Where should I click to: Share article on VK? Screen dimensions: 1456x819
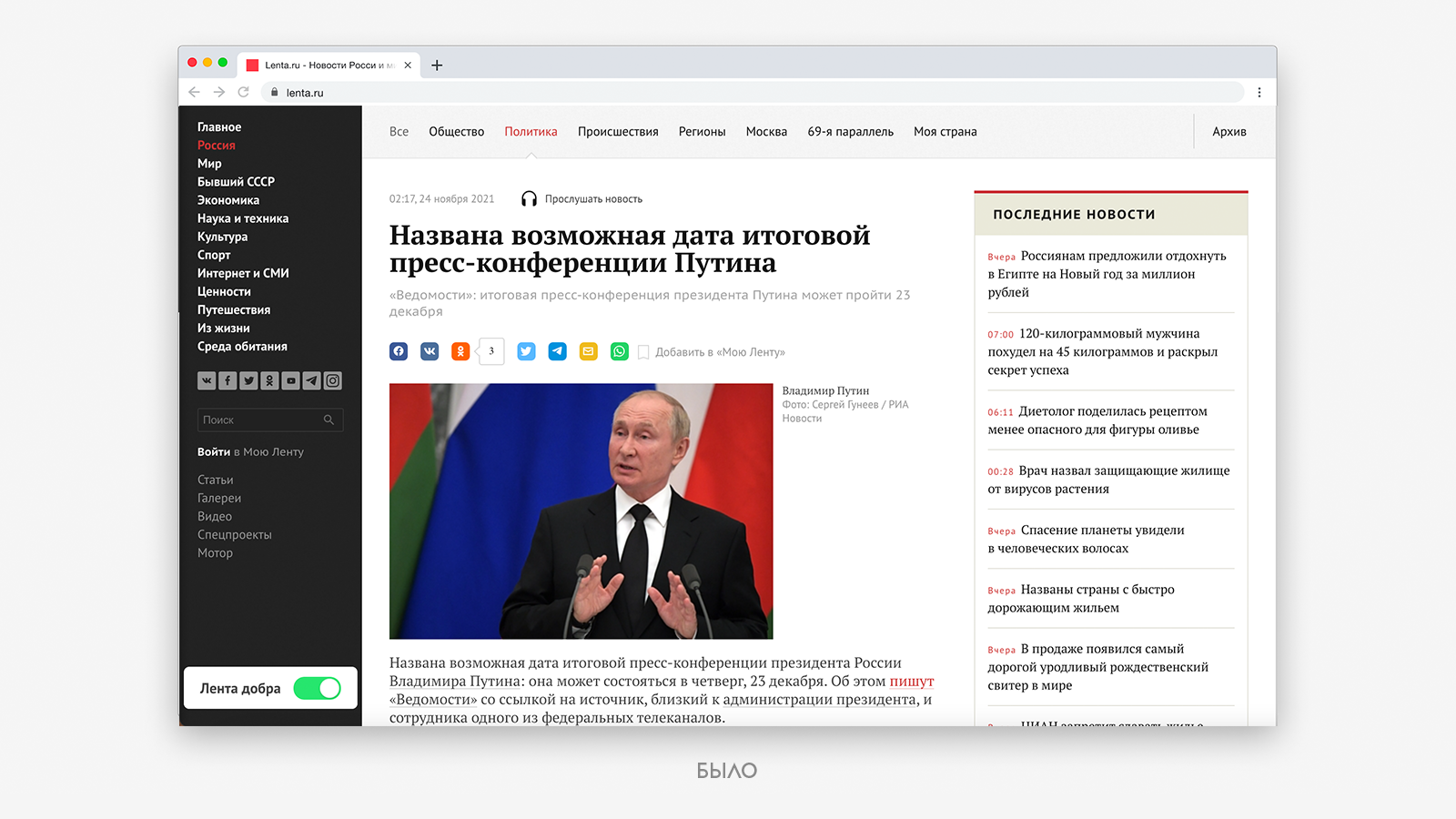[430, 351]
